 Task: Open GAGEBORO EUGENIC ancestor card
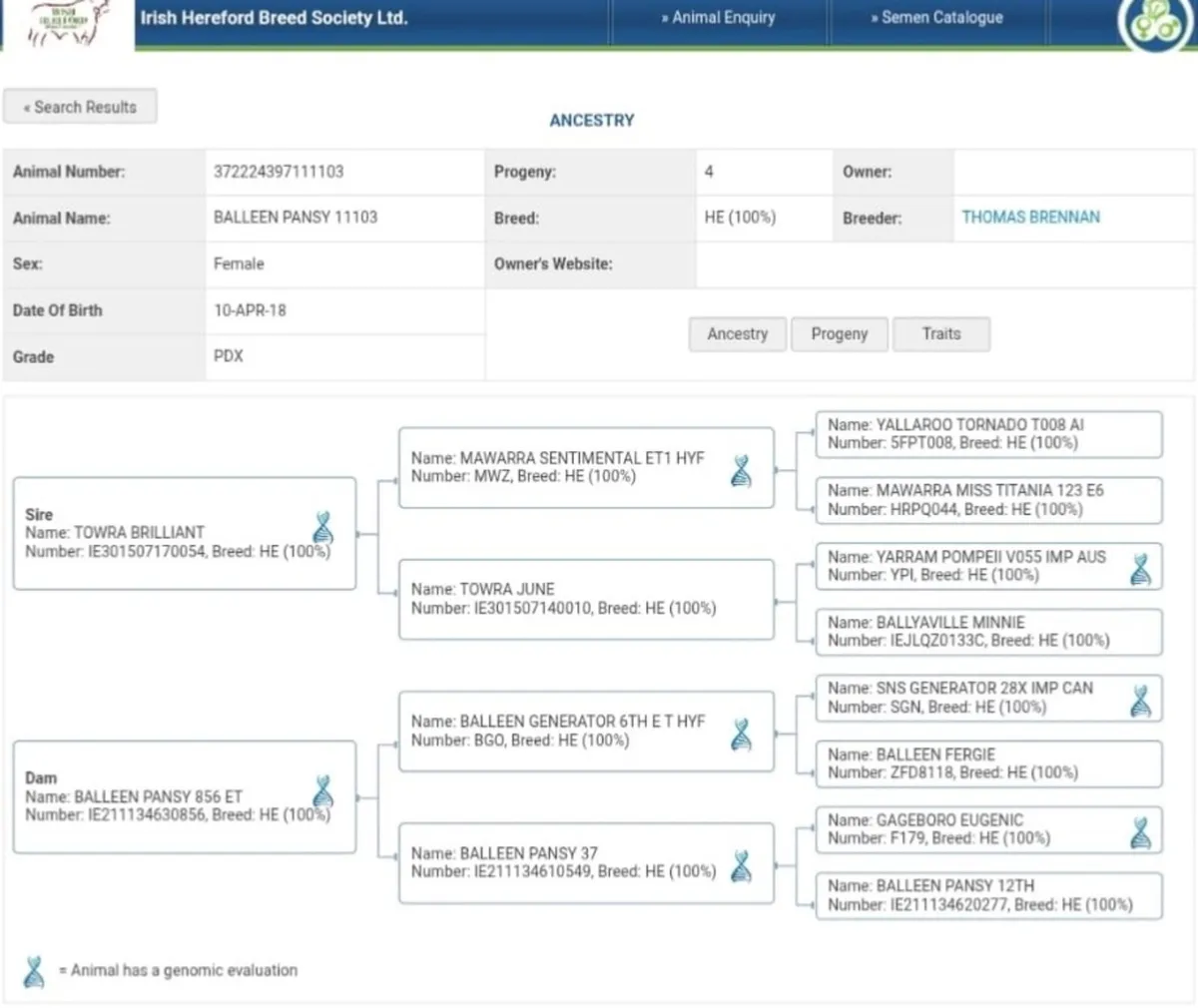pyautogui.click(x=989, y=829)
